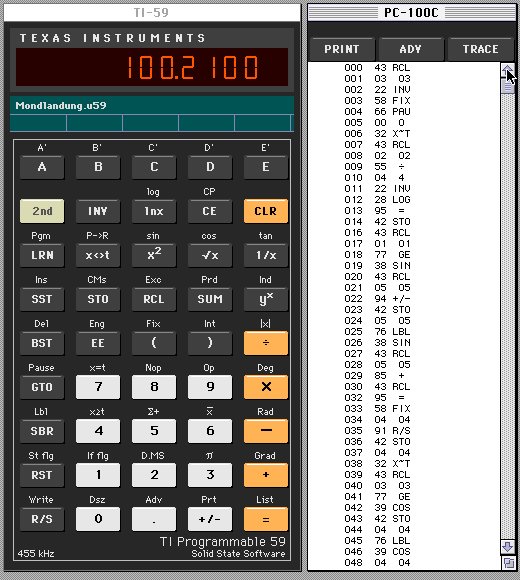
Task: Click the x<>t exchange key
Action: 98,255
